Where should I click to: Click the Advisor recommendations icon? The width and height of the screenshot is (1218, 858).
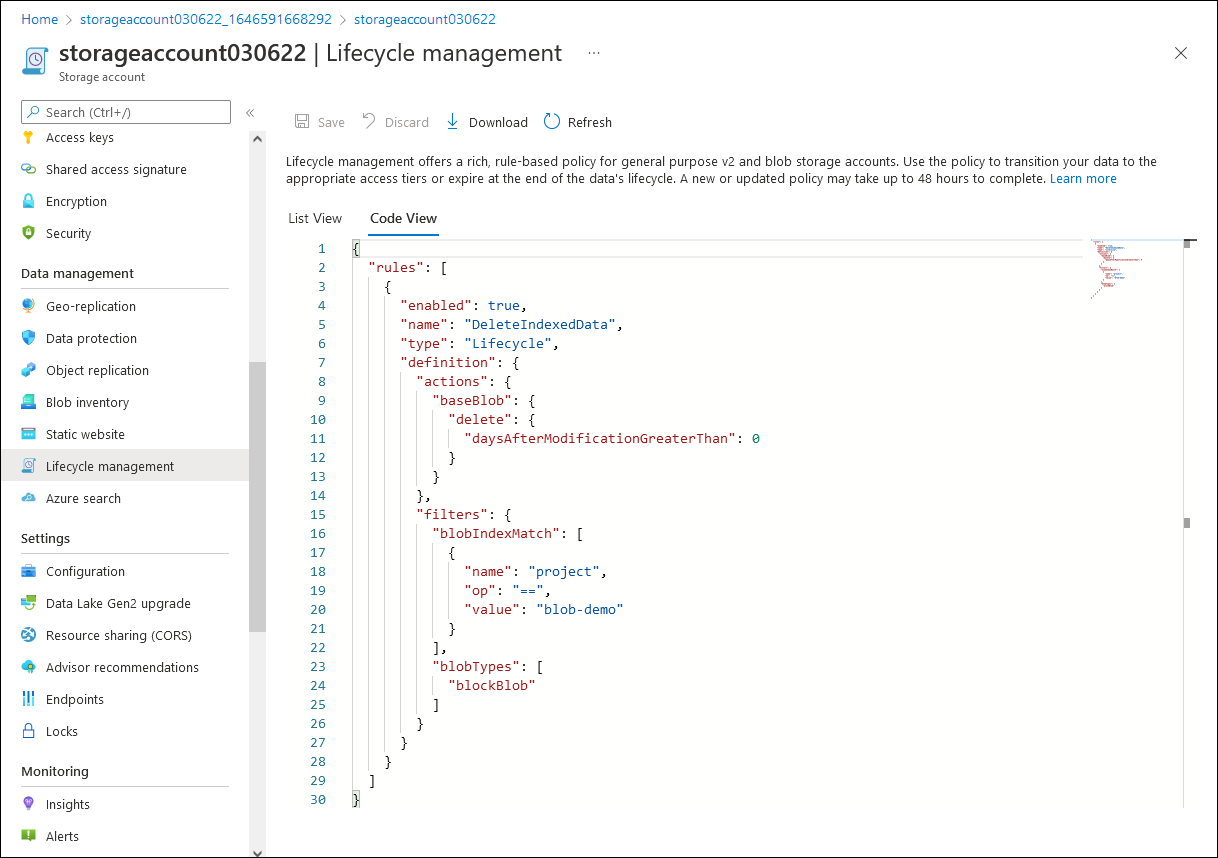tap(28, 668)
